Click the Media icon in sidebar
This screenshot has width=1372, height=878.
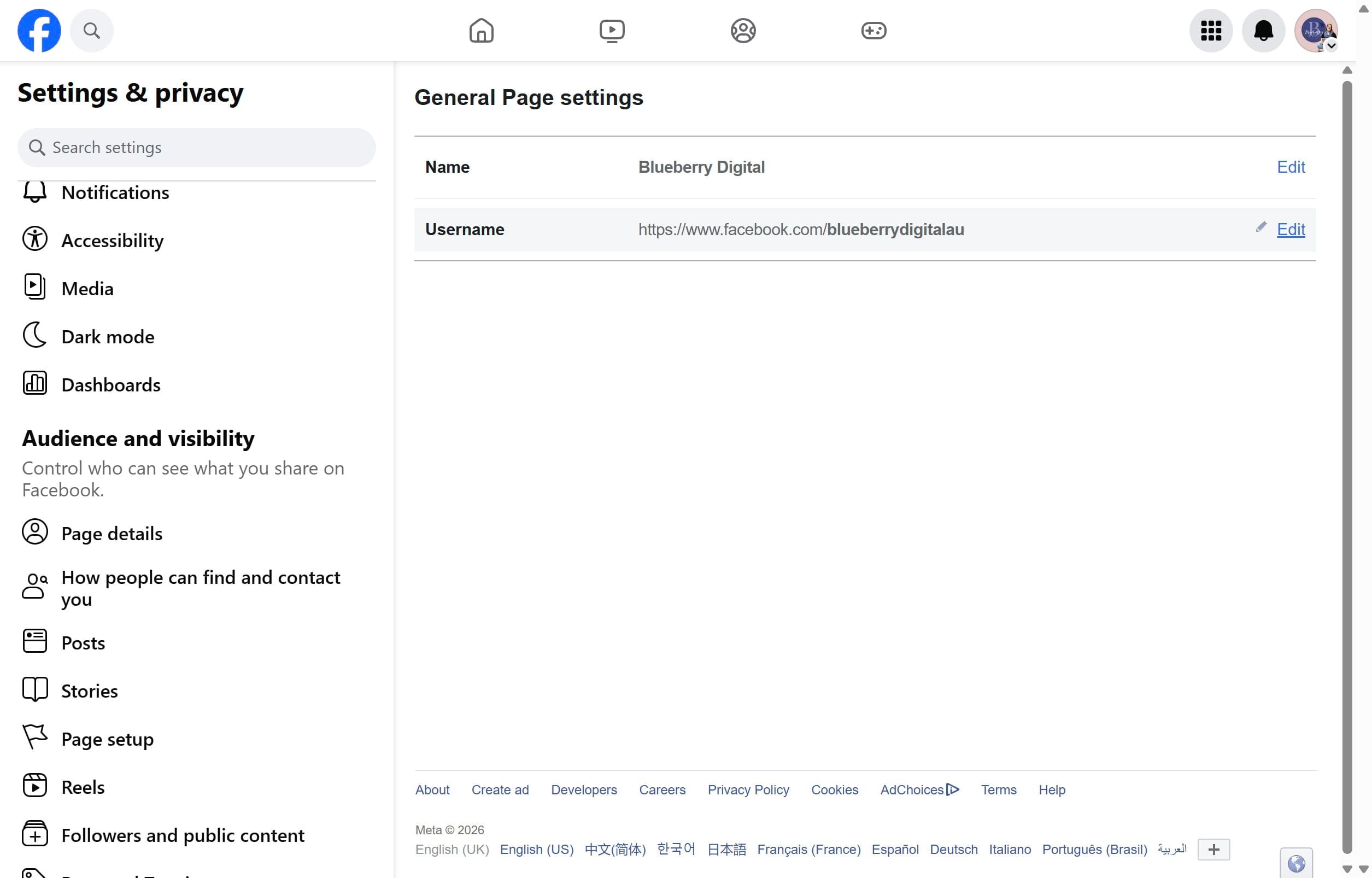(x=35, y=288)
